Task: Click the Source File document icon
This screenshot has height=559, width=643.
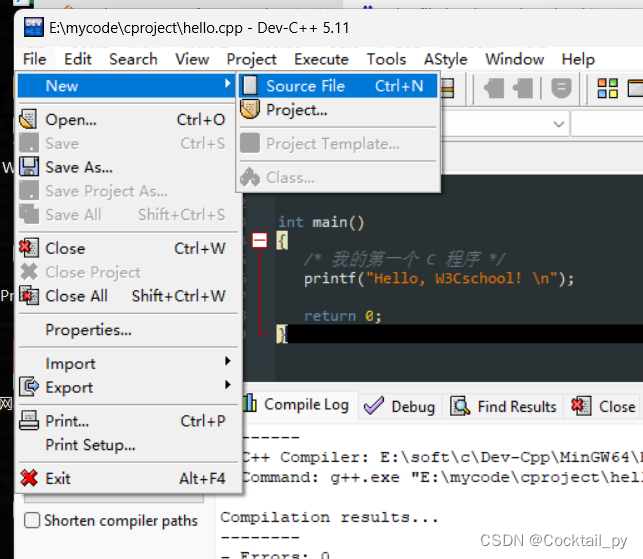Action: click(x=250, y=86)
